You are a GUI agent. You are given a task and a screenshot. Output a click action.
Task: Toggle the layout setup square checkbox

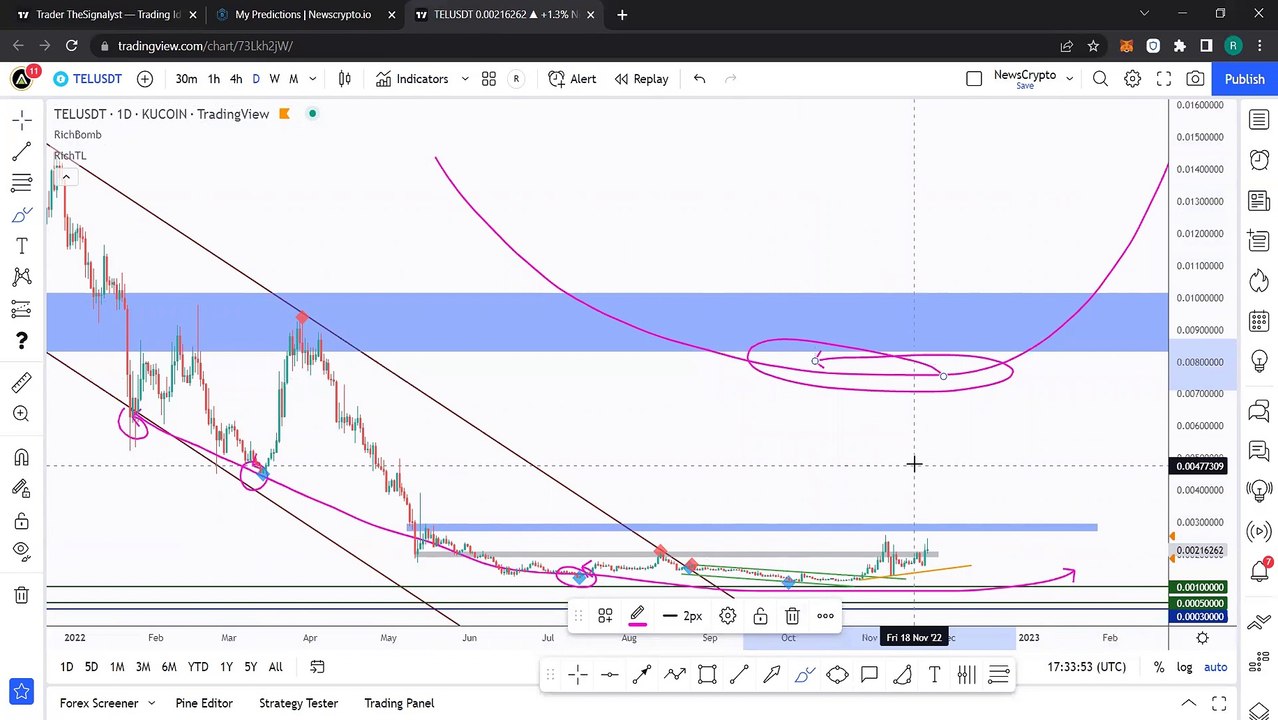(x=974, y=79)
